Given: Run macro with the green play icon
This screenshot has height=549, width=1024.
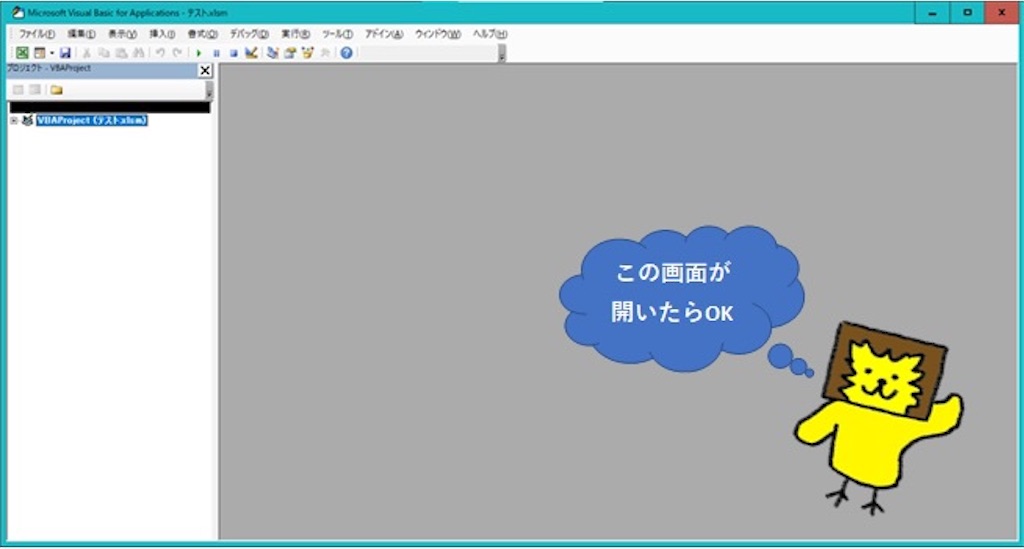Looking at the screenshot, I should [x=199, y=53].
